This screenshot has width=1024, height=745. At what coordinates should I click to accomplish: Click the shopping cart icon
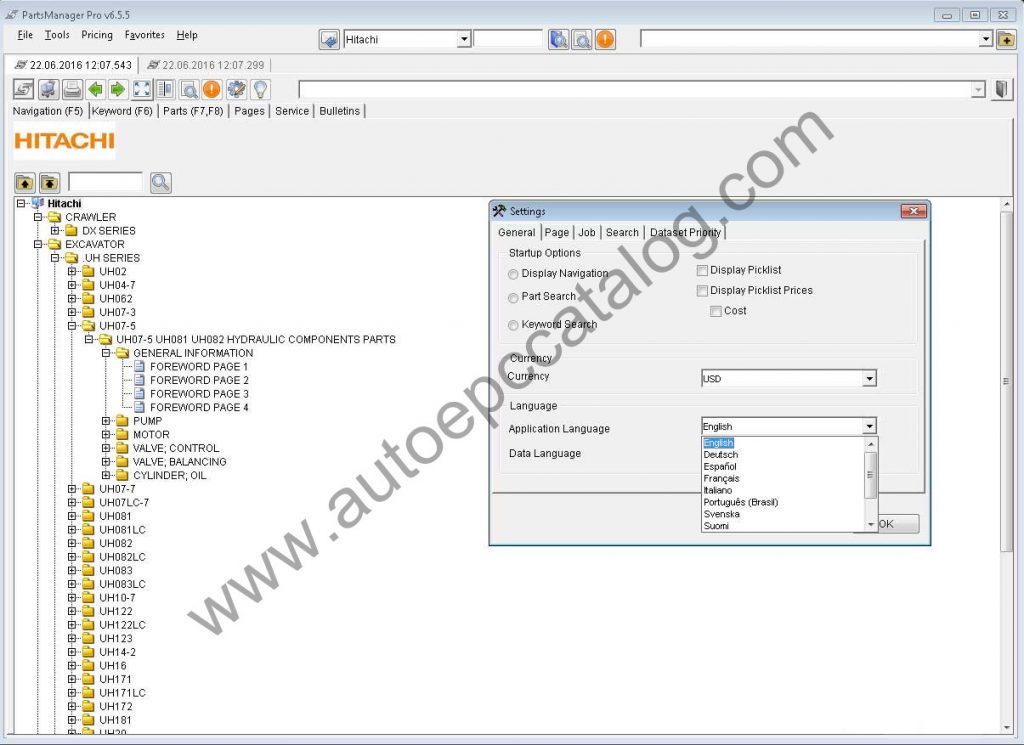point(47,89)
